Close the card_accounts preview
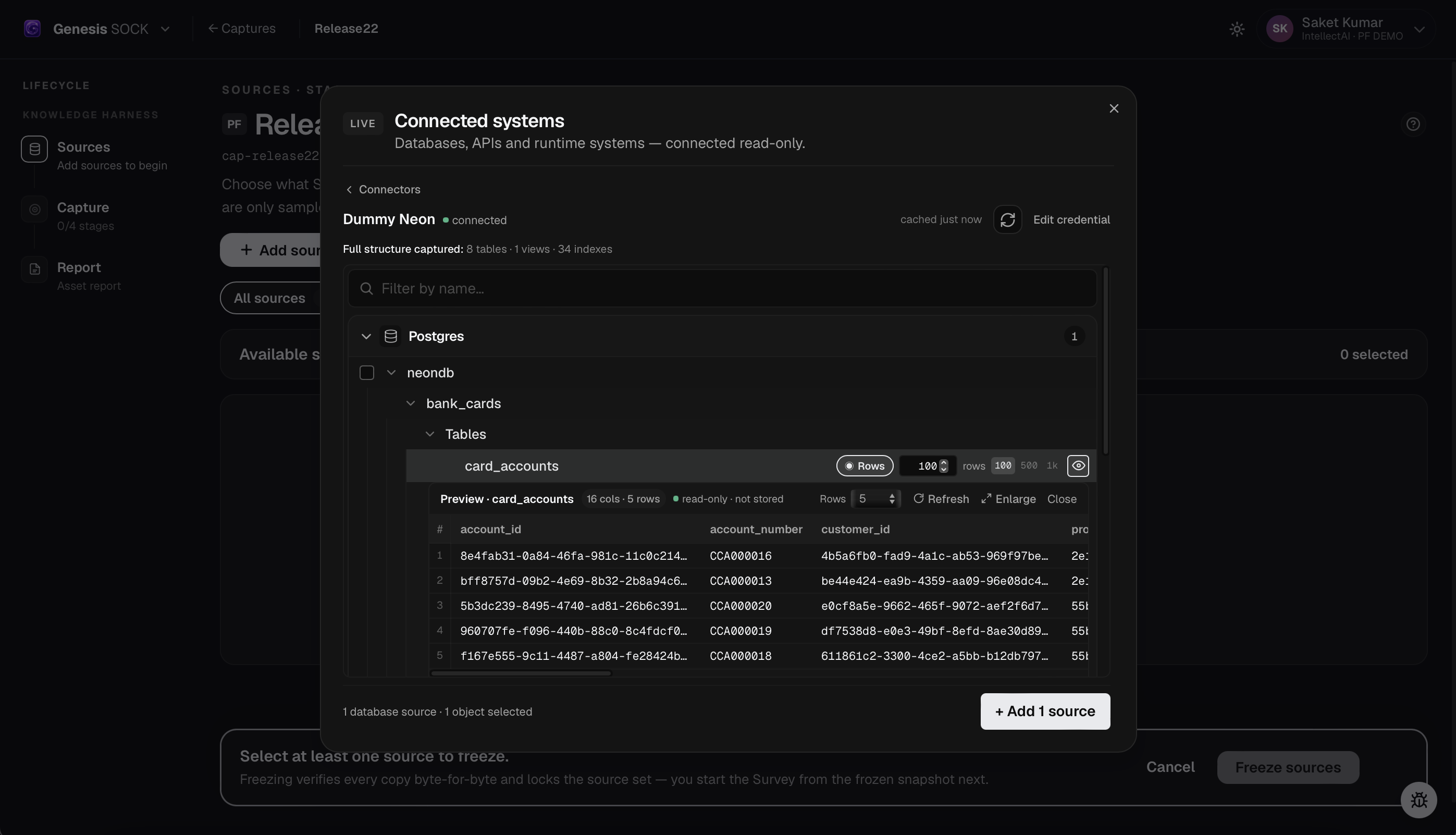 coord(1062,499)
